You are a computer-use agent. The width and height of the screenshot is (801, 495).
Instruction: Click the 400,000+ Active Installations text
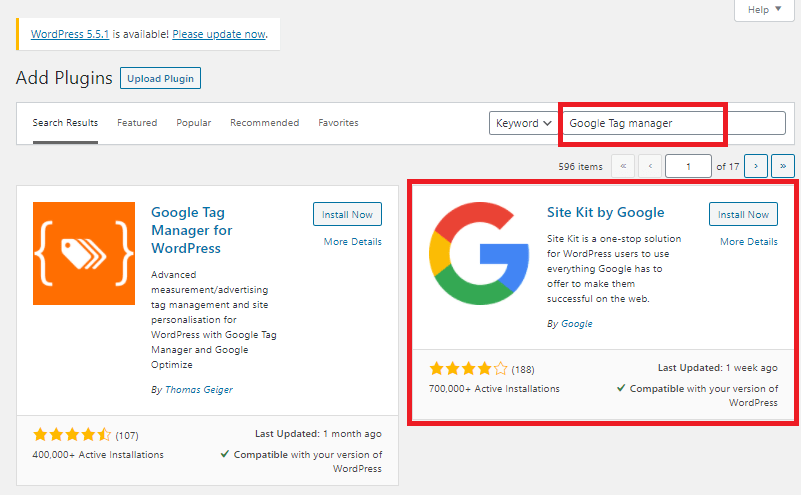pyautogui.click(x=98, y=455)
